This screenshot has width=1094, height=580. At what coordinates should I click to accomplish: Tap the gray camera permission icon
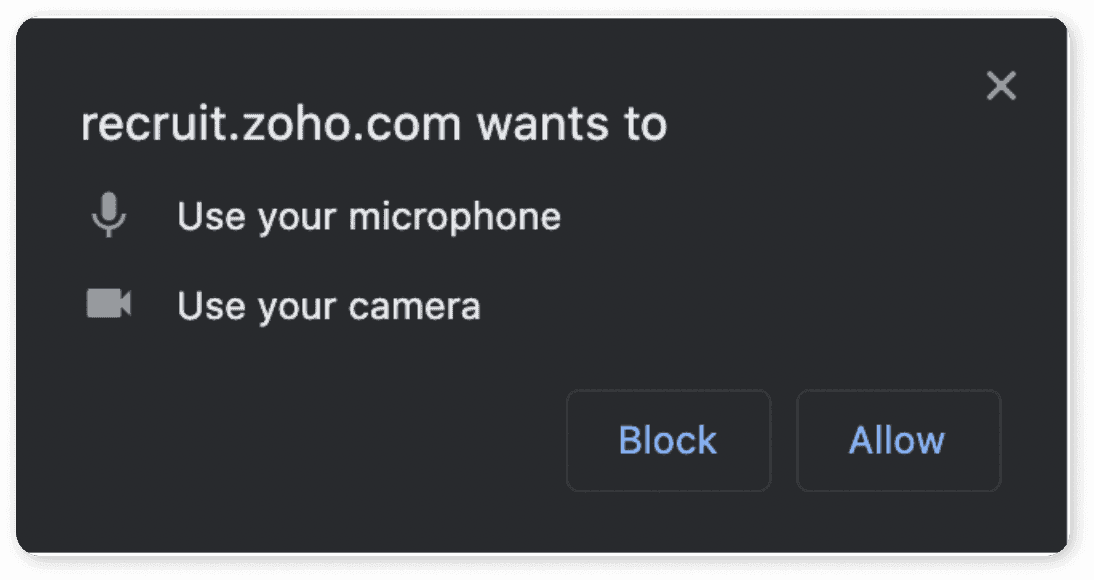tap(108, 304)
